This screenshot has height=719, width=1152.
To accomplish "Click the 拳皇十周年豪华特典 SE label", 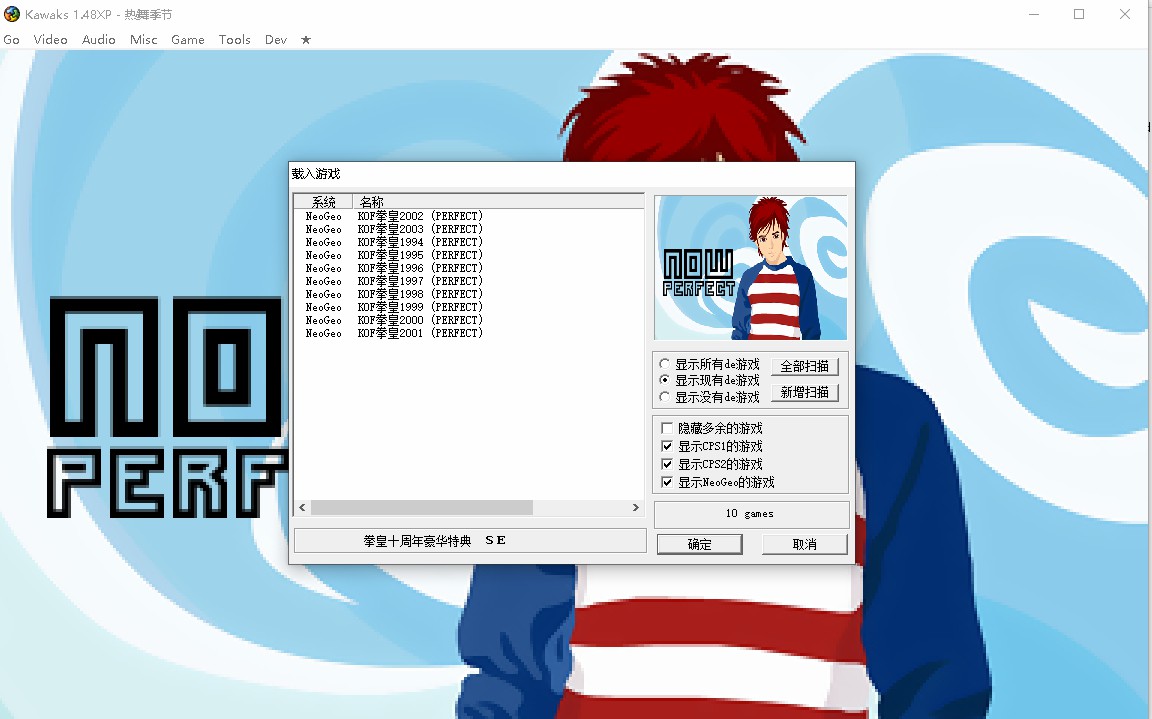I will pos(469,541).
